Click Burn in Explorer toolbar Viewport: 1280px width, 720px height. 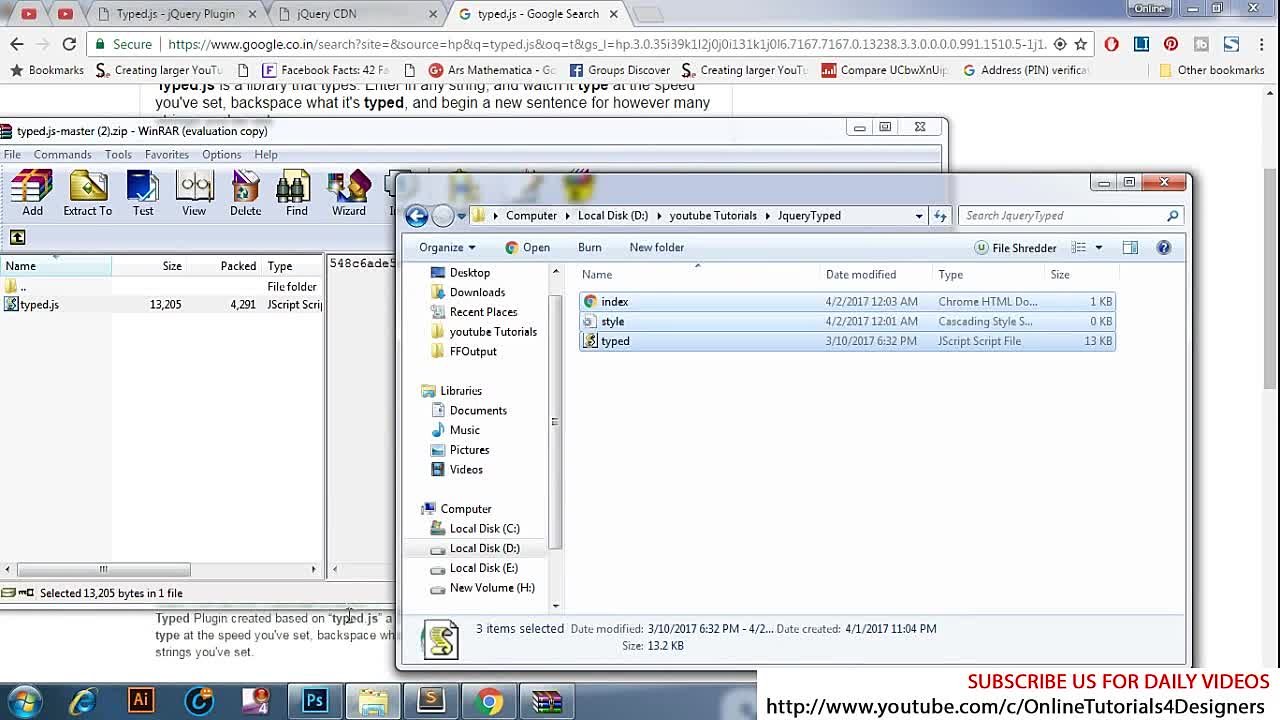point(590,247)
